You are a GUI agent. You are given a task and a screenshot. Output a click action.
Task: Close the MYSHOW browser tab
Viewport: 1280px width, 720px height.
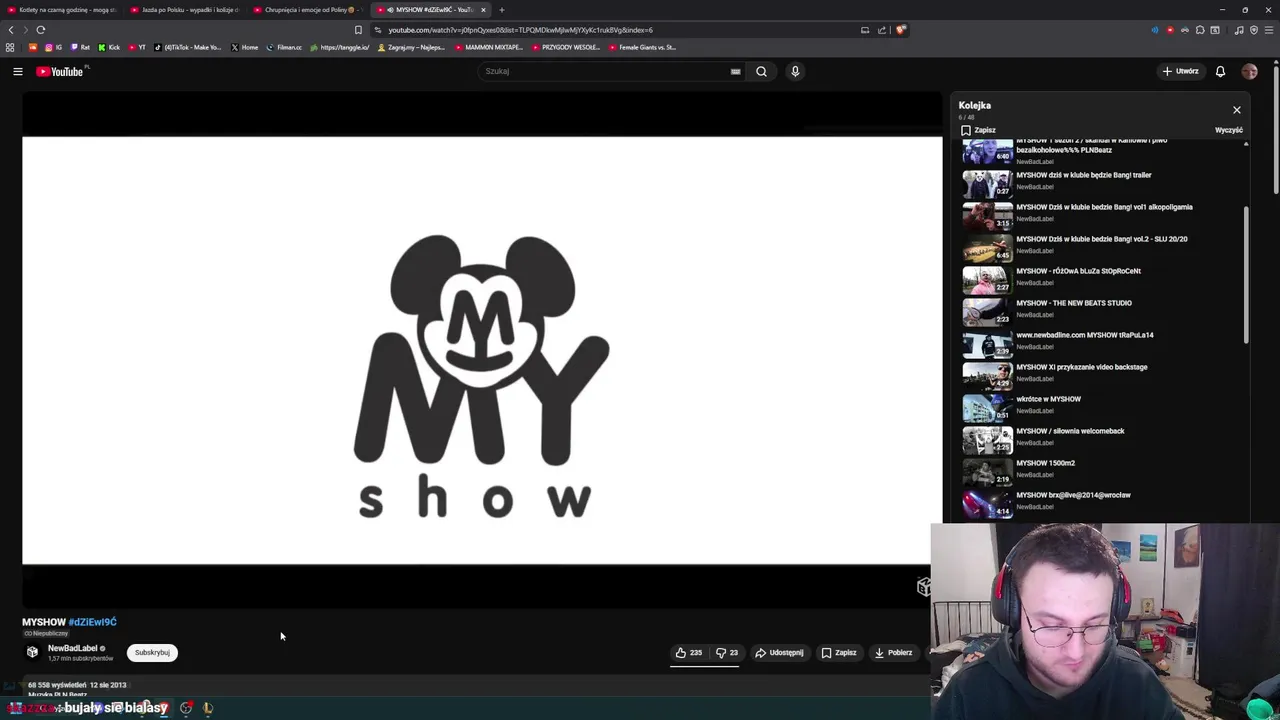[483, 10]
